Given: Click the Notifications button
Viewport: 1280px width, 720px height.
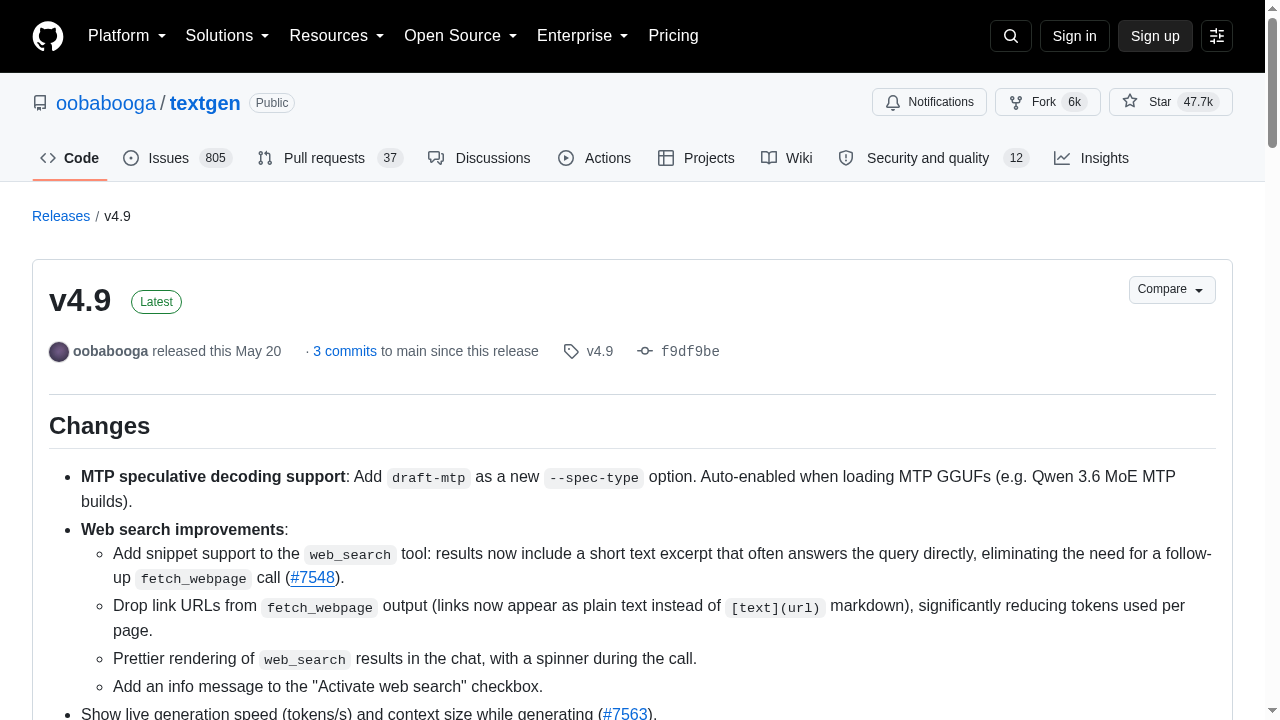Looking at the screenshot, I should click(929, 102).
